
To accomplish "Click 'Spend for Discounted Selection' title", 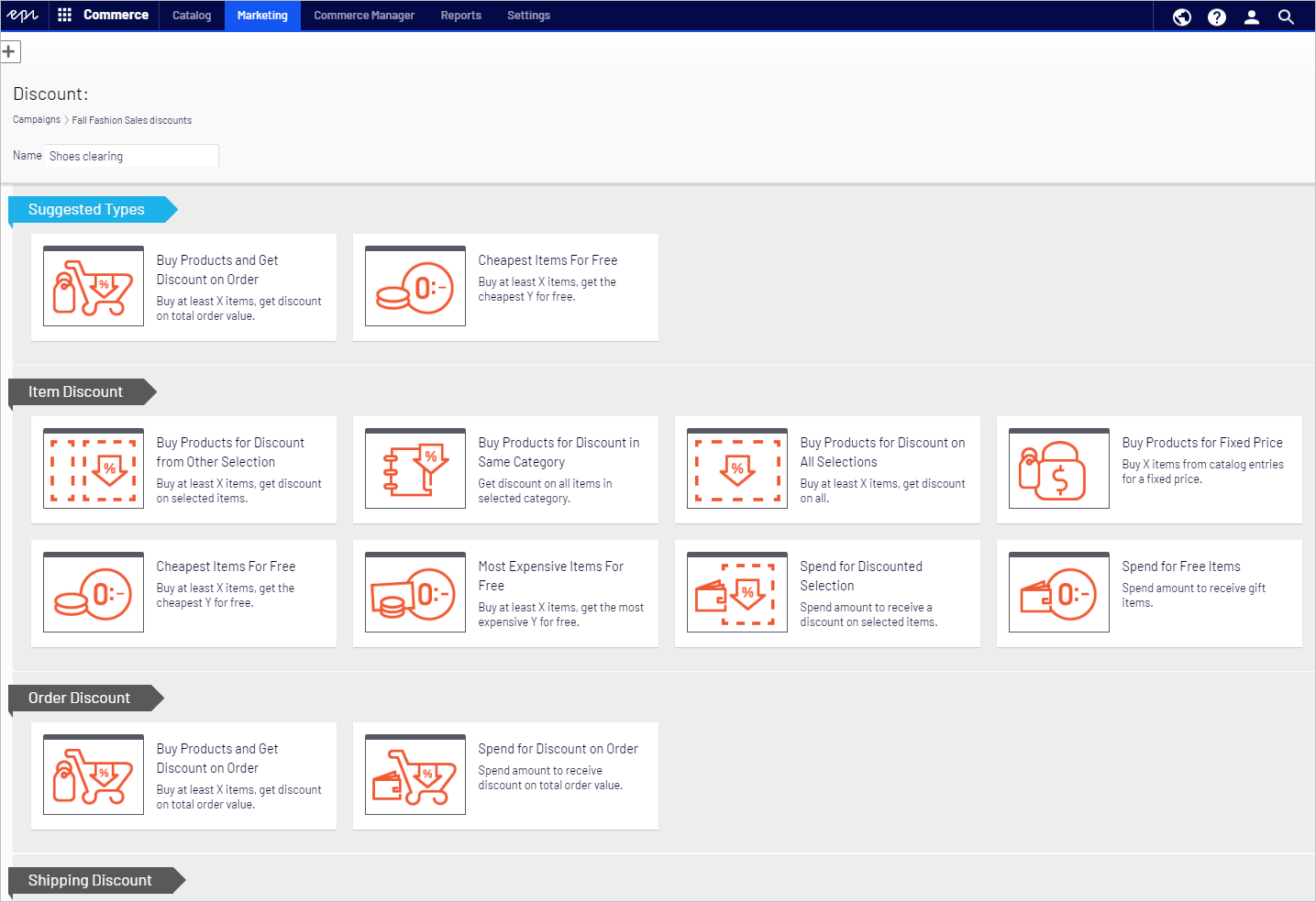I will coord(861,577).
